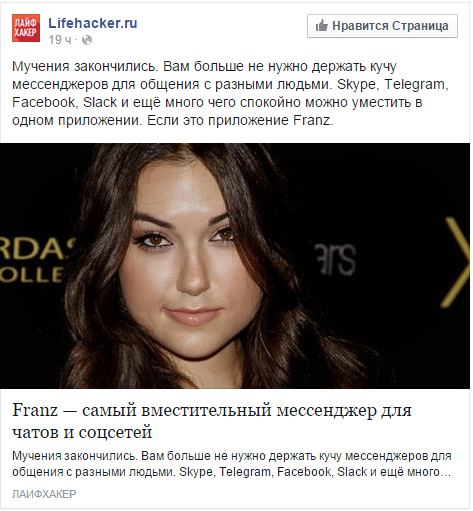
Task: Click the truncated description ending "ещё много…"
Action: (232, 472)
